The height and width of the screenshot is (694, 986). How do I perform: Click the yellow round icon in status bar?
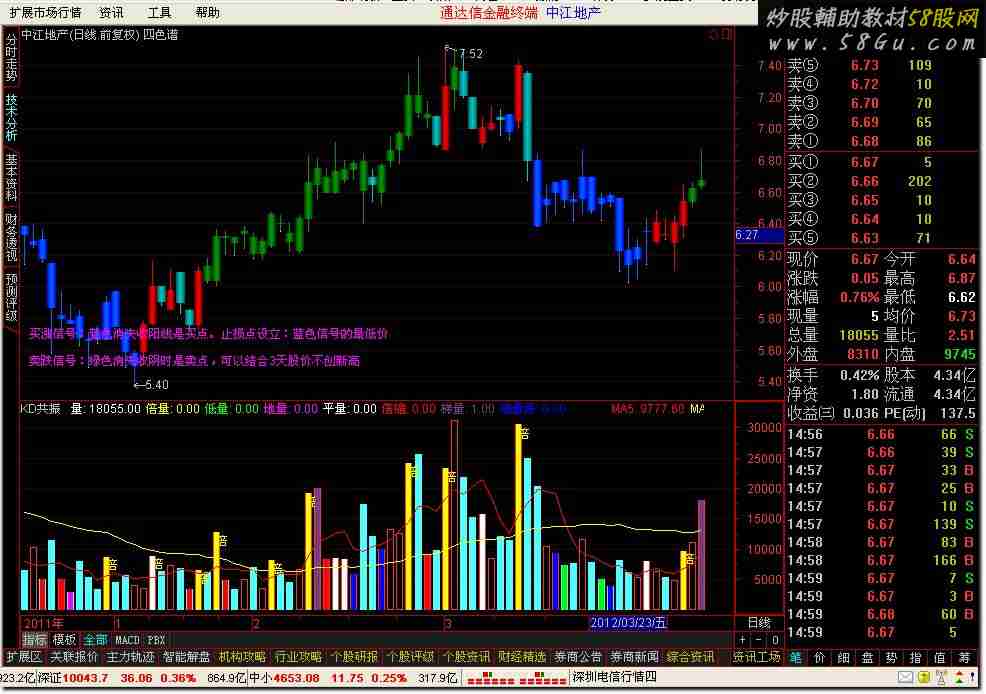[924, 678]
